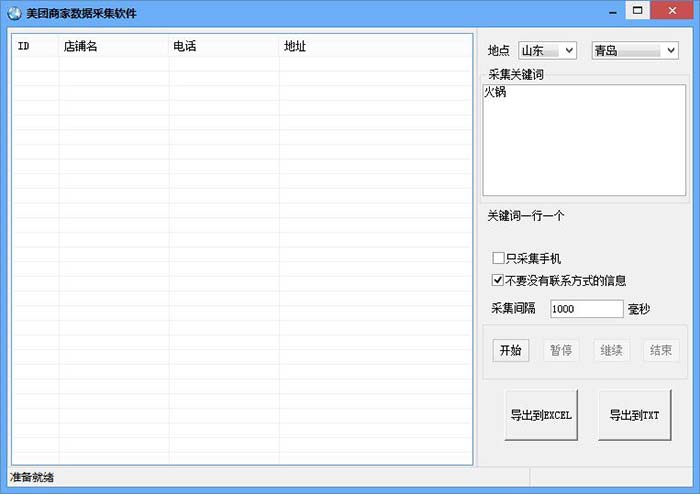
Task: Select the 火锅 keyword line
Action: pyautogui.click(x=495, y=92)
